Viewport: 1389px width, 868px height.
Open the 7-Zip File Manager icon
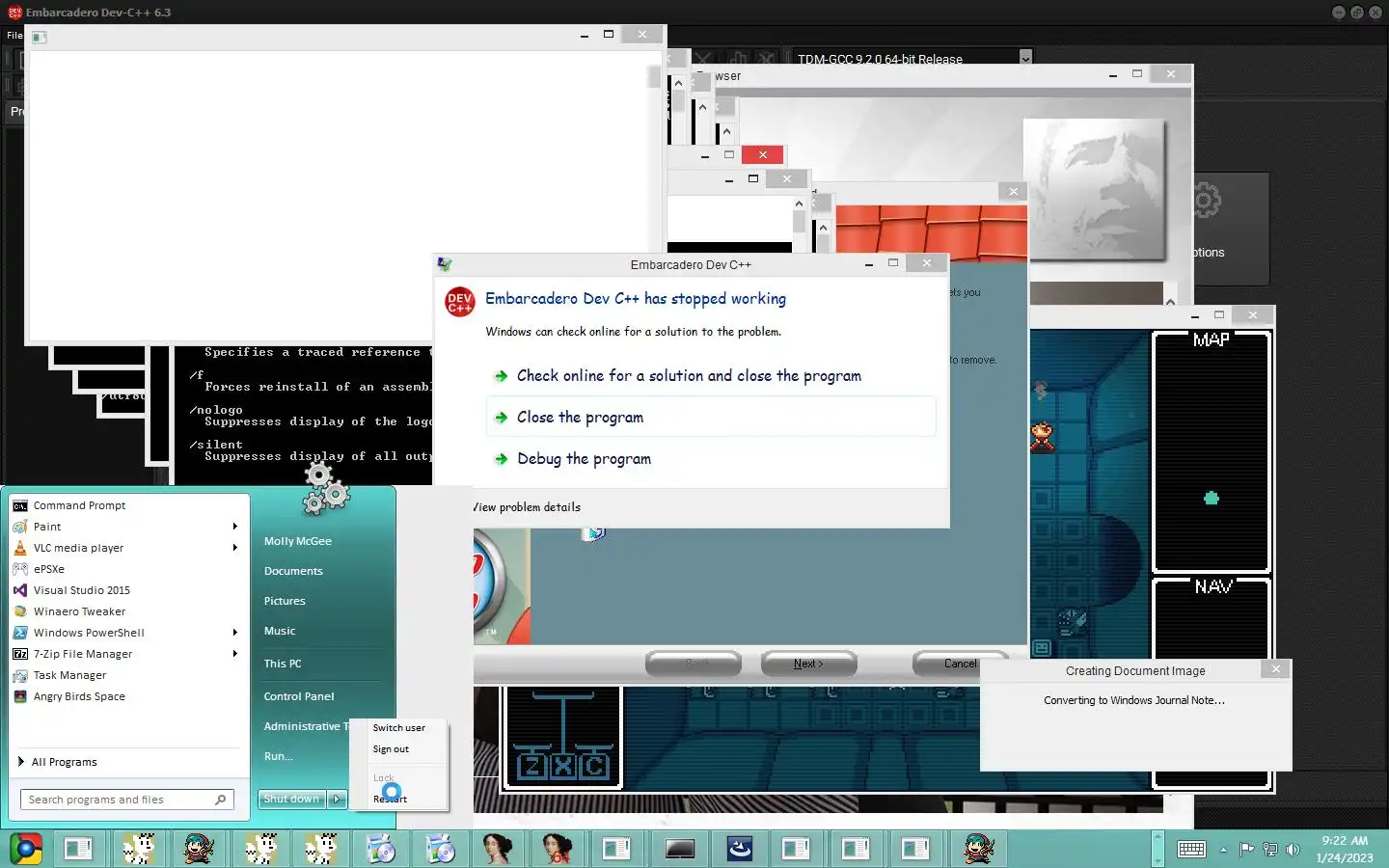(x=20, y=654)
